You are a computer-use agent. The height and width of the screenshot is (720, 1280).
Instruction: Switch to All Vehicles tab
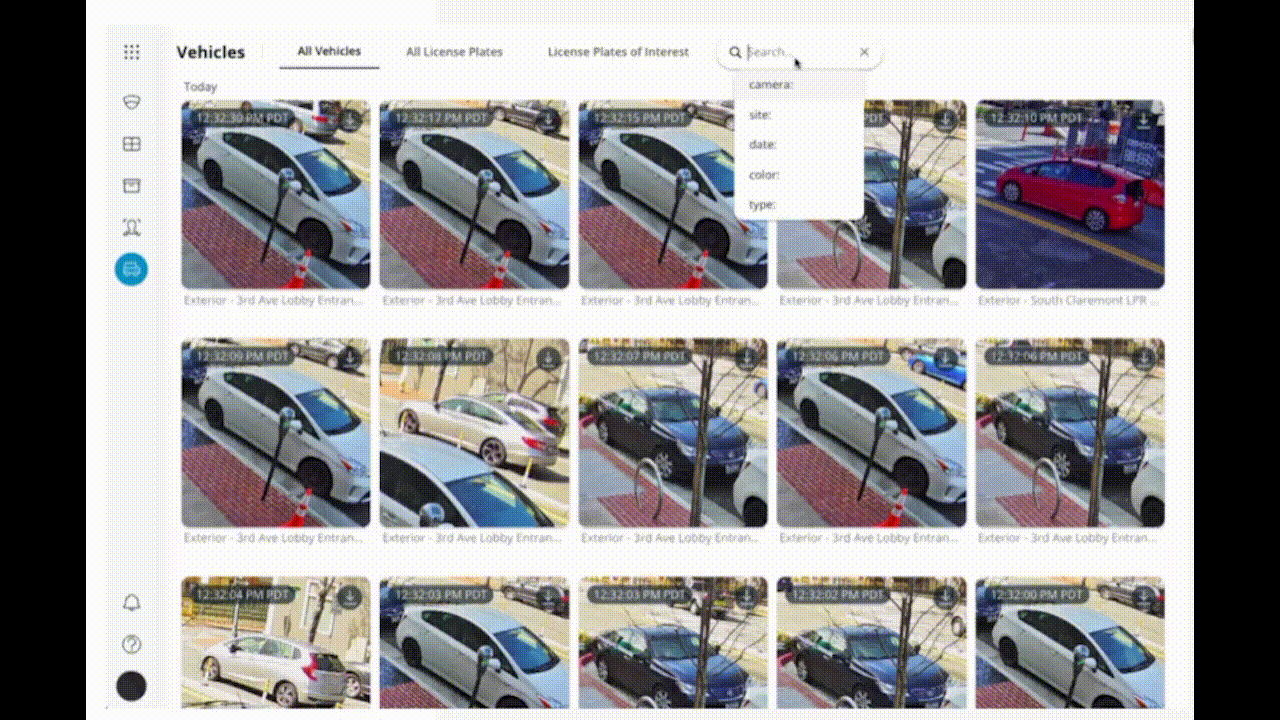(329, 51)
